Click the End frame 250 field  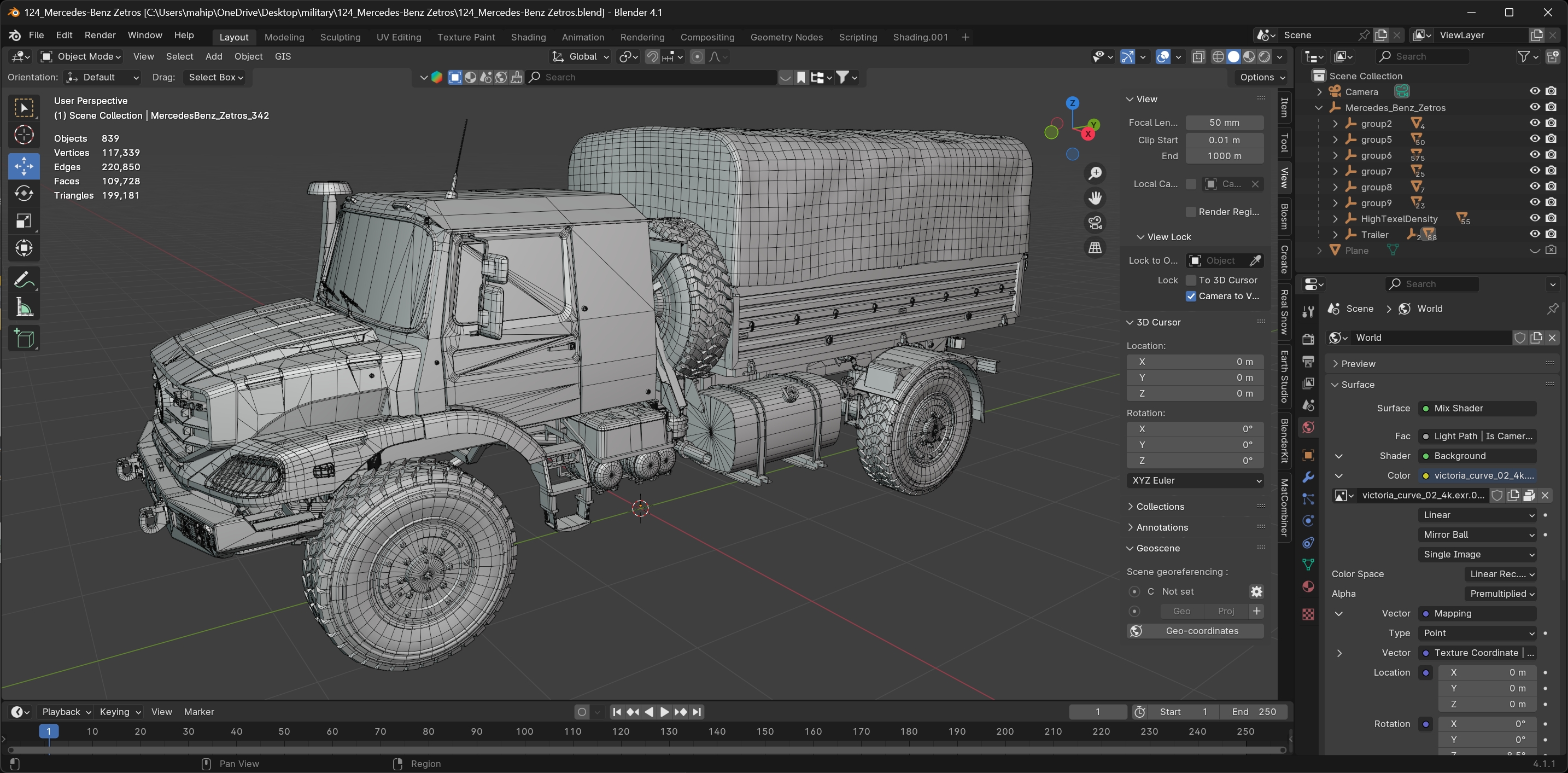pyautogui.click(x=1254, y=712)
